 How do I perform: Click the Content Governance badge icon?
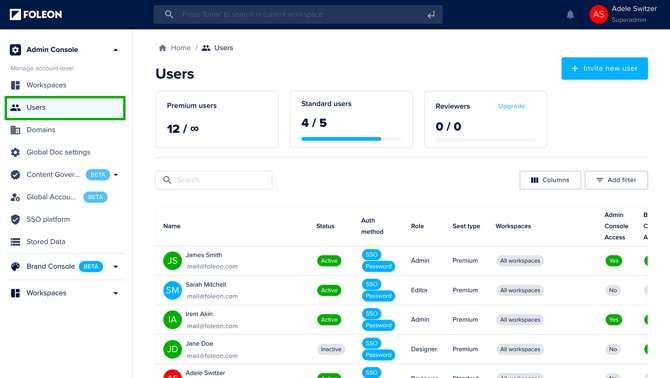point(15,174)
